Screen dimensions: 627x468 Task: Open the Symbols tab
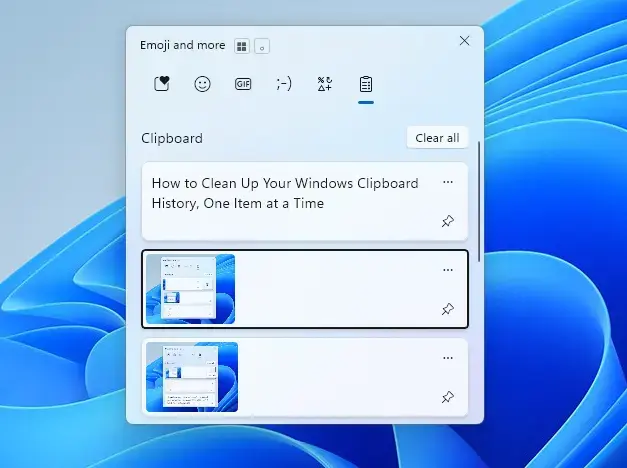(x=325, y=84)
